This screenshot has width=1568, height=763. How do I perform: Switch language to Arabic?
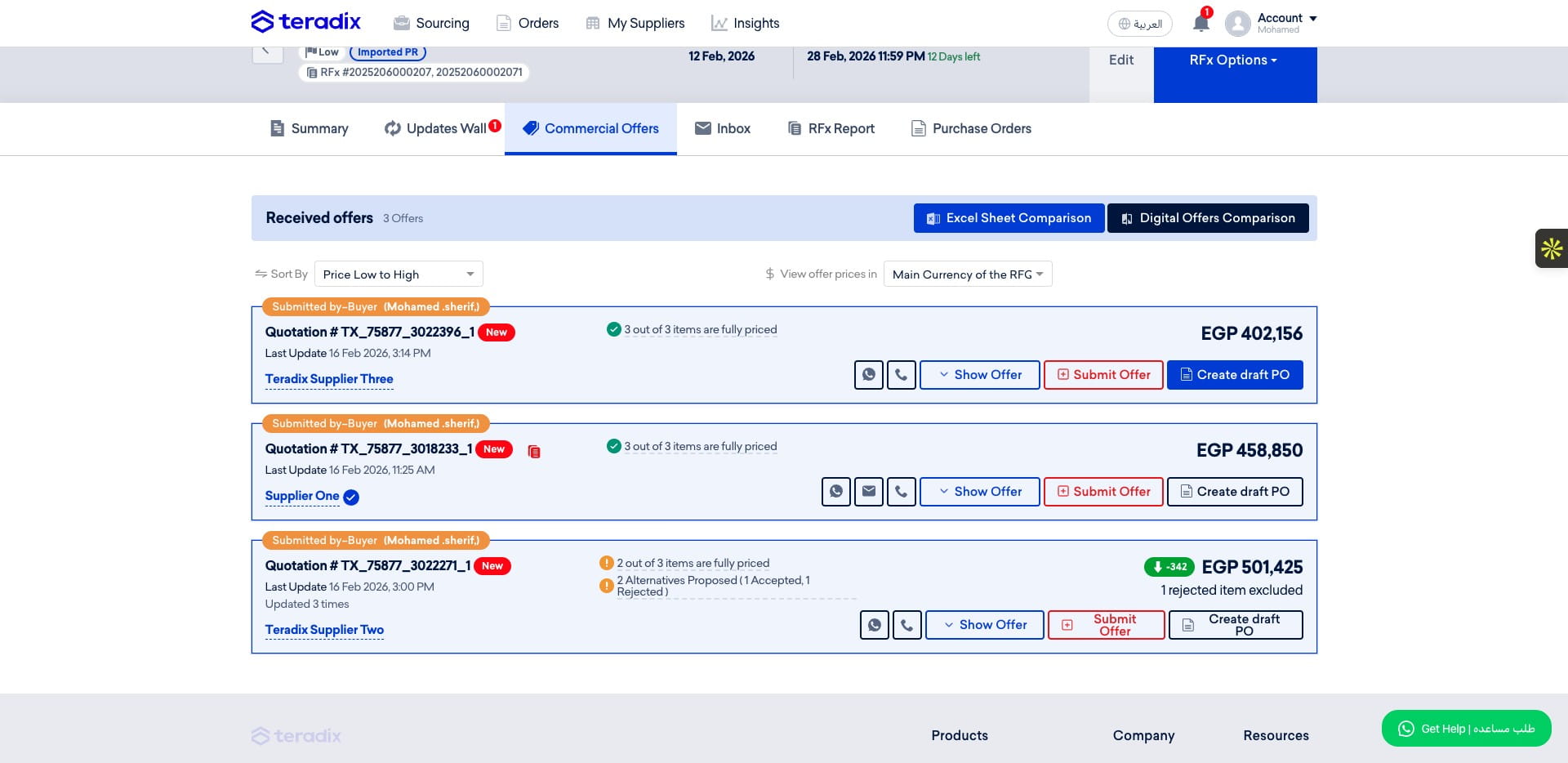[1140, 24]
